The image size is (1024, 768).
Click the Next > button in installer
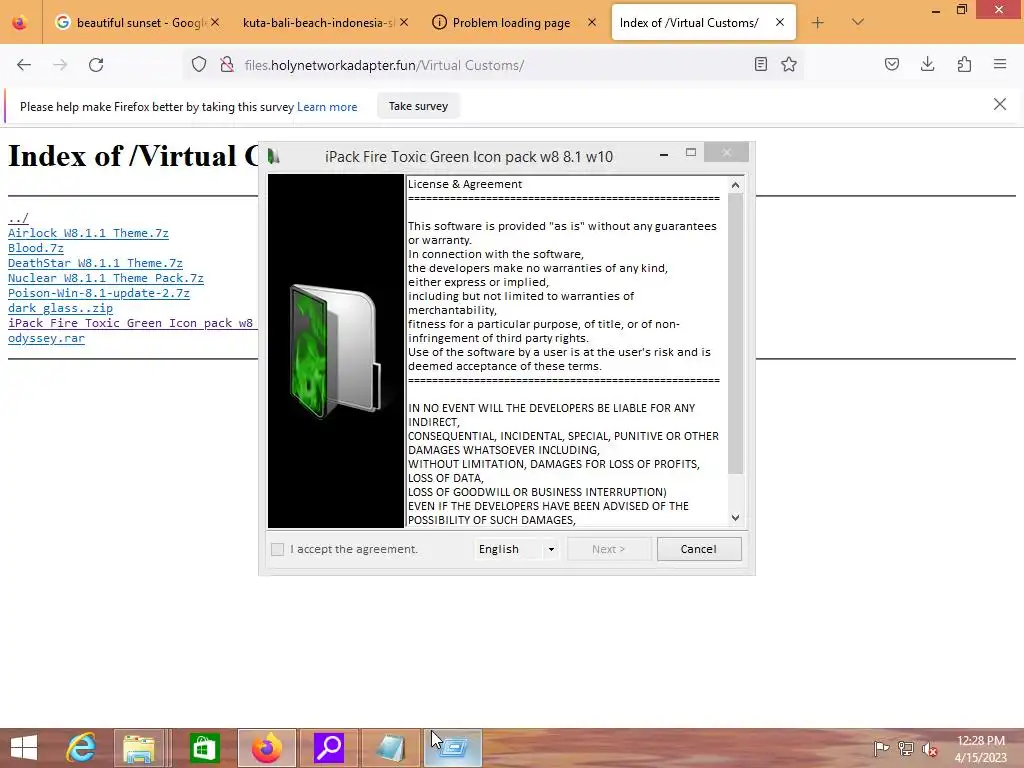pos(609,549)
